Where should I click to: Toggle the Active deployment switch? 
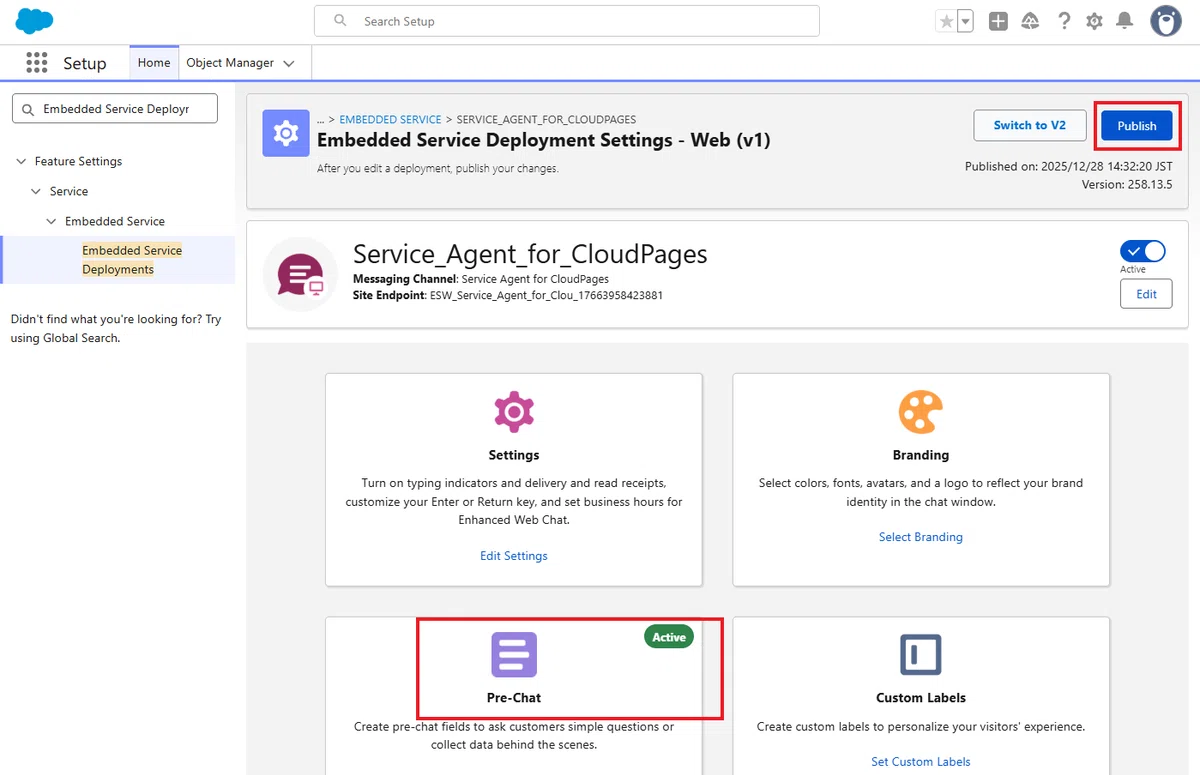point(1143,251)
